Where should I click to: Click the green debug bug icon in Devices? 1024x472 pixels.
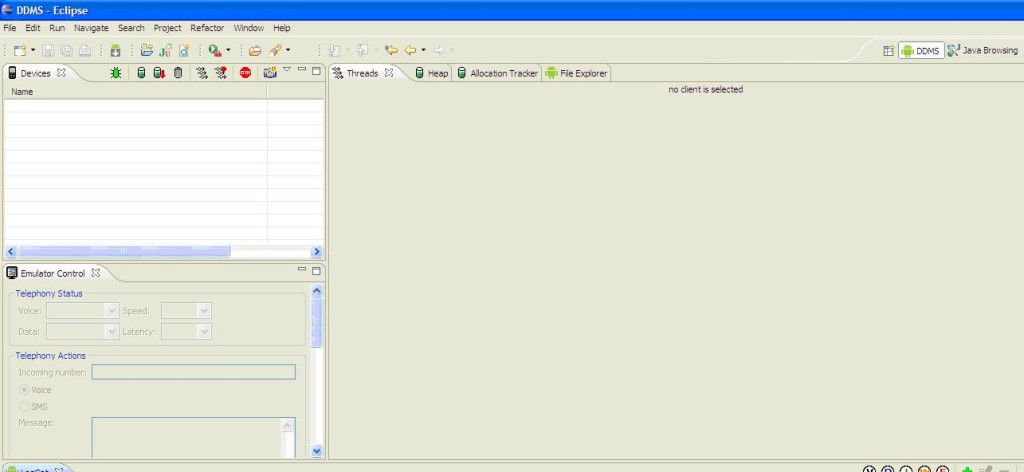(117, 73)
